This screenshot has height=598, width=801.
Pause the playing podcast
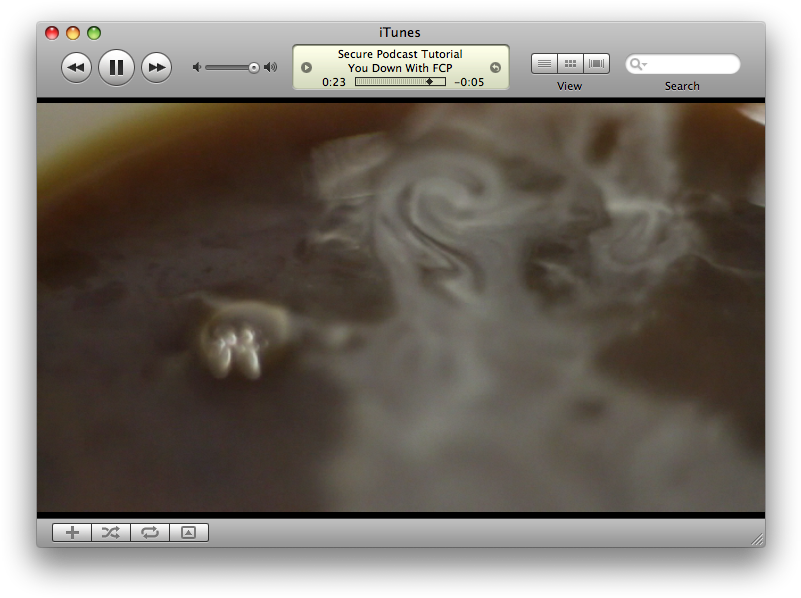116,67
